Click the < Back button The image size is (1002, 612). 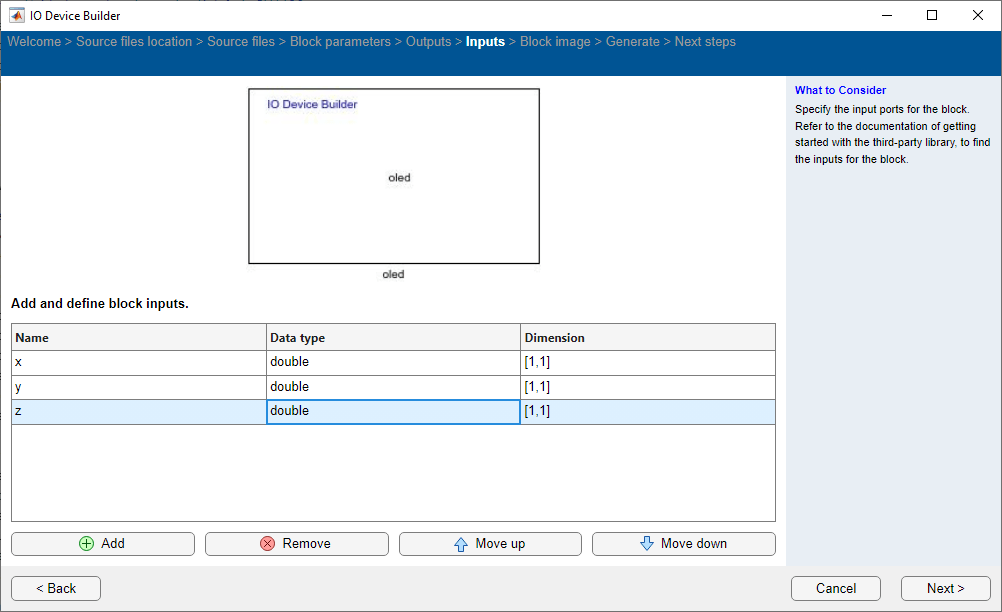click(55, 588)
